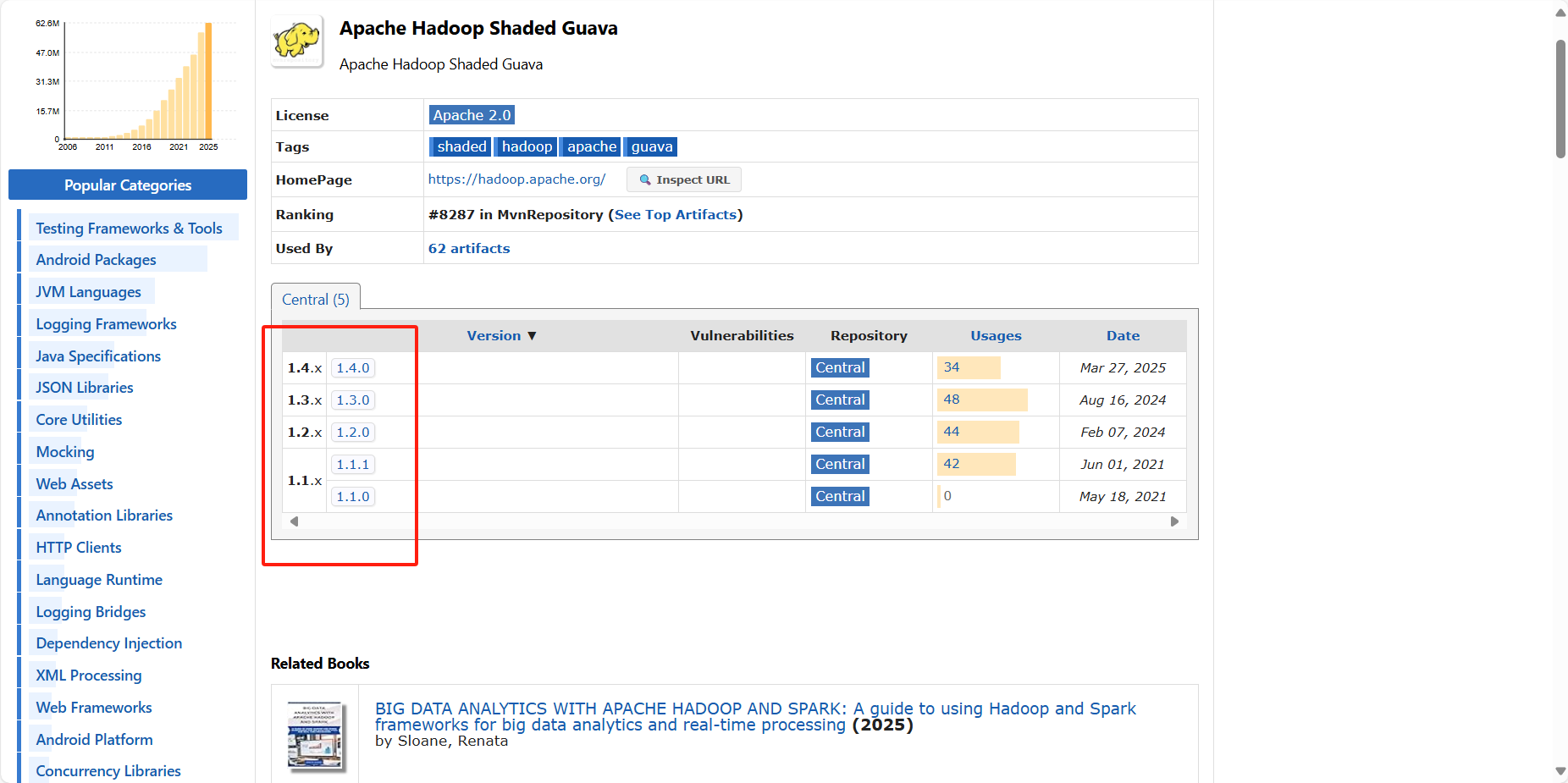Click Central repository for version 1.1.0
Image resolution: width=1568 pixels, height=783 pixels.
tap(840, 497)
